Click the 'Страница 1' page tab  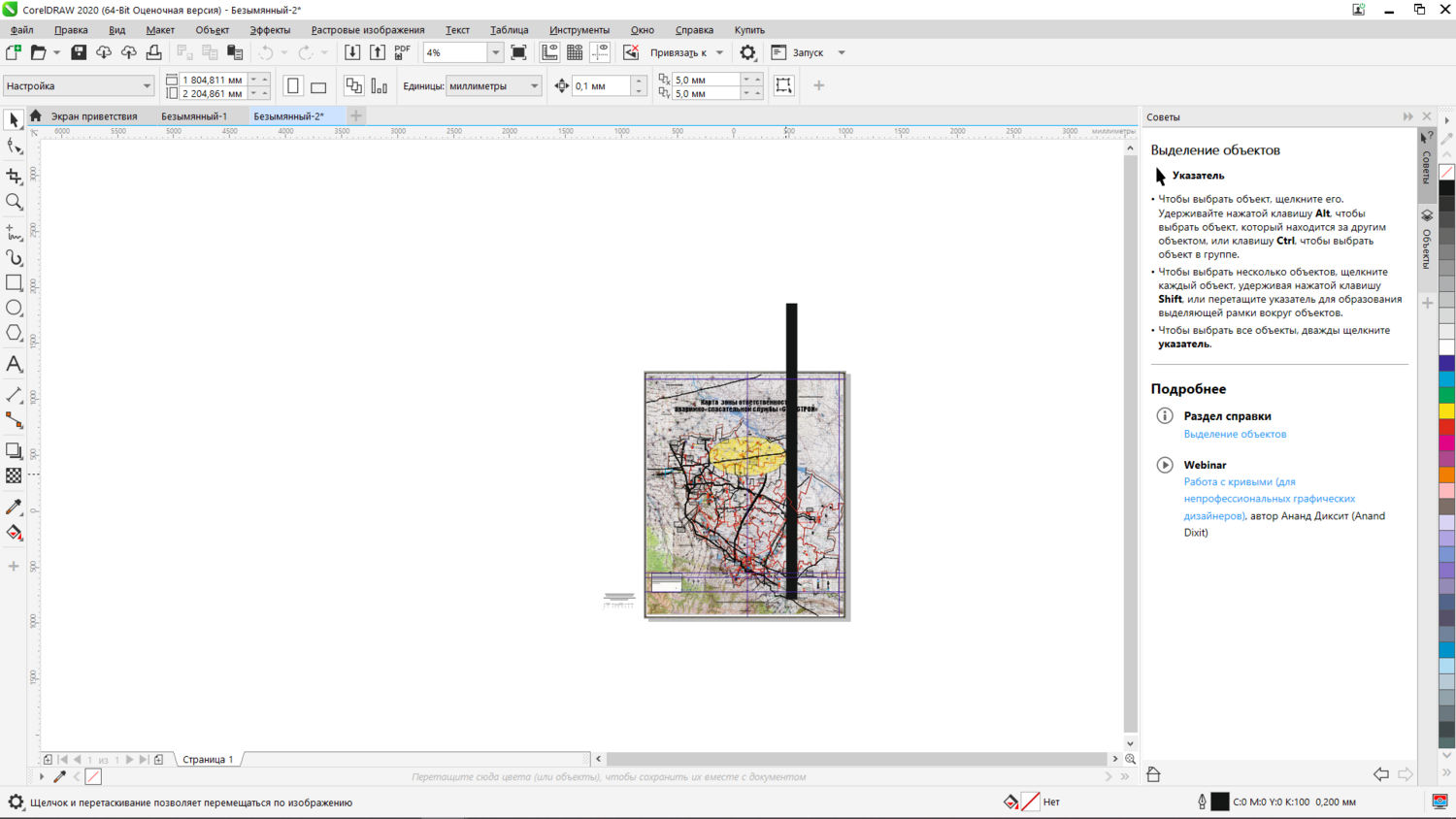tap(208, 759)
